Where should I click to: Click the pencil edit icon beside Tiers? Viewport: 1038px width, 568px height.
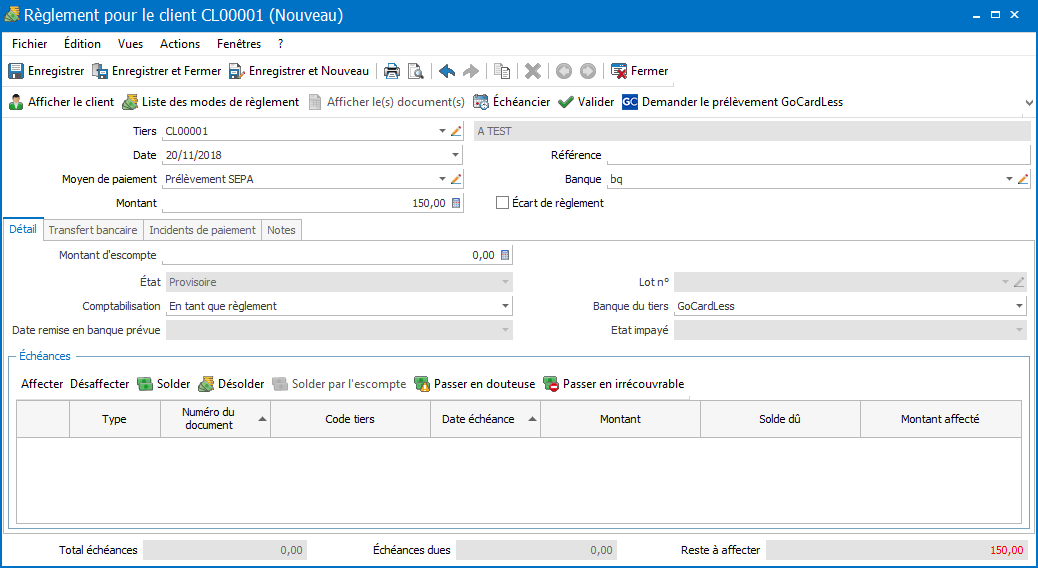456,131
